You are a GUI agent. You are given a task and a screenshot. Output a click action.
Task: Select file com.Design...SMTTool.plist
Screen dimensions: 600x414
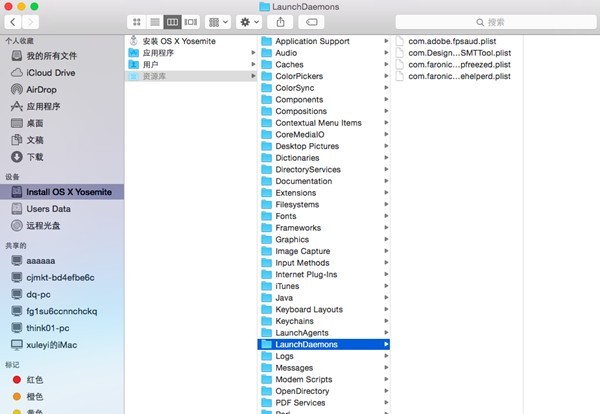pos(457,53)
